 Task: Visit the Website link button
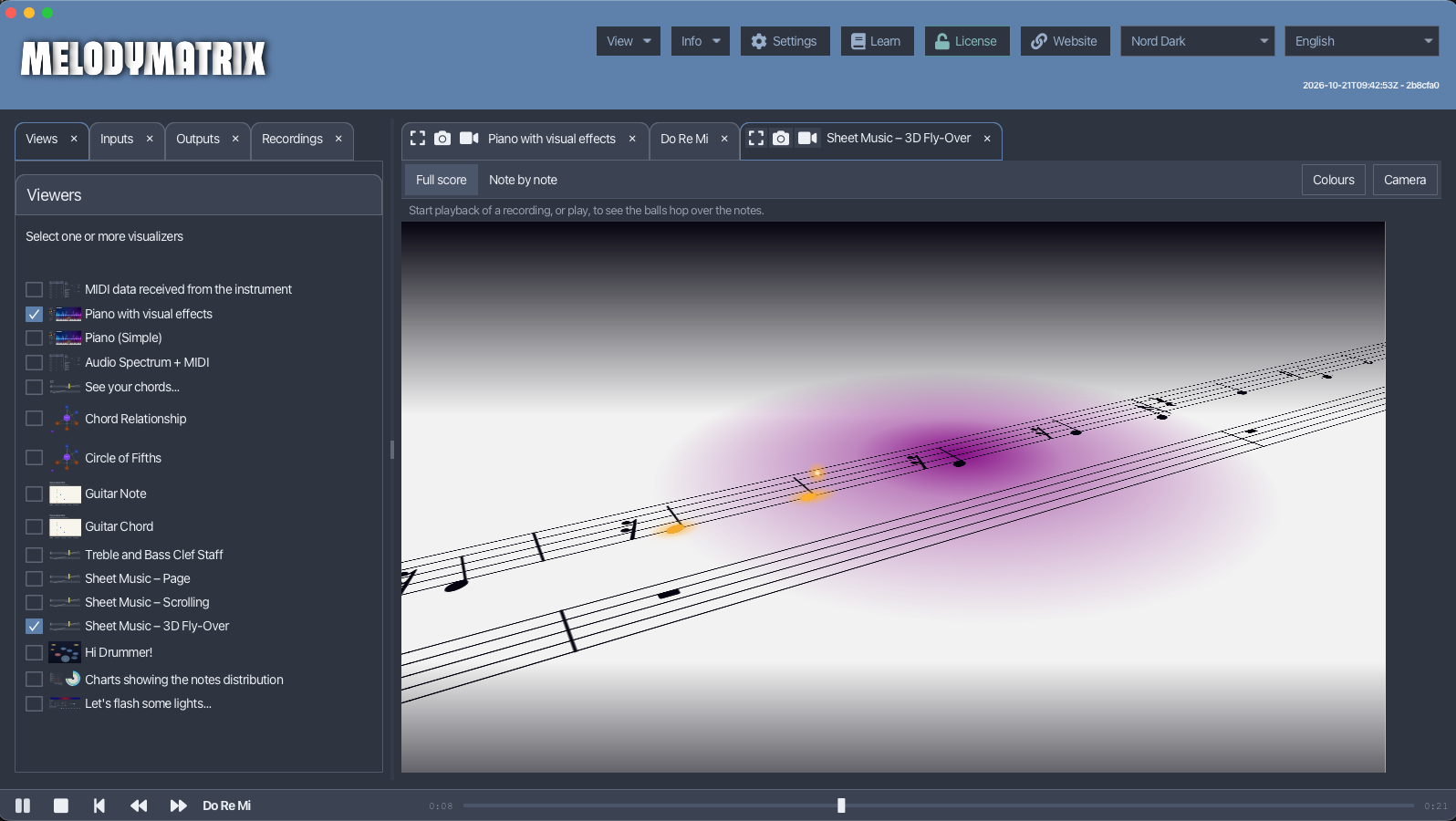(x=1065, y=41)
